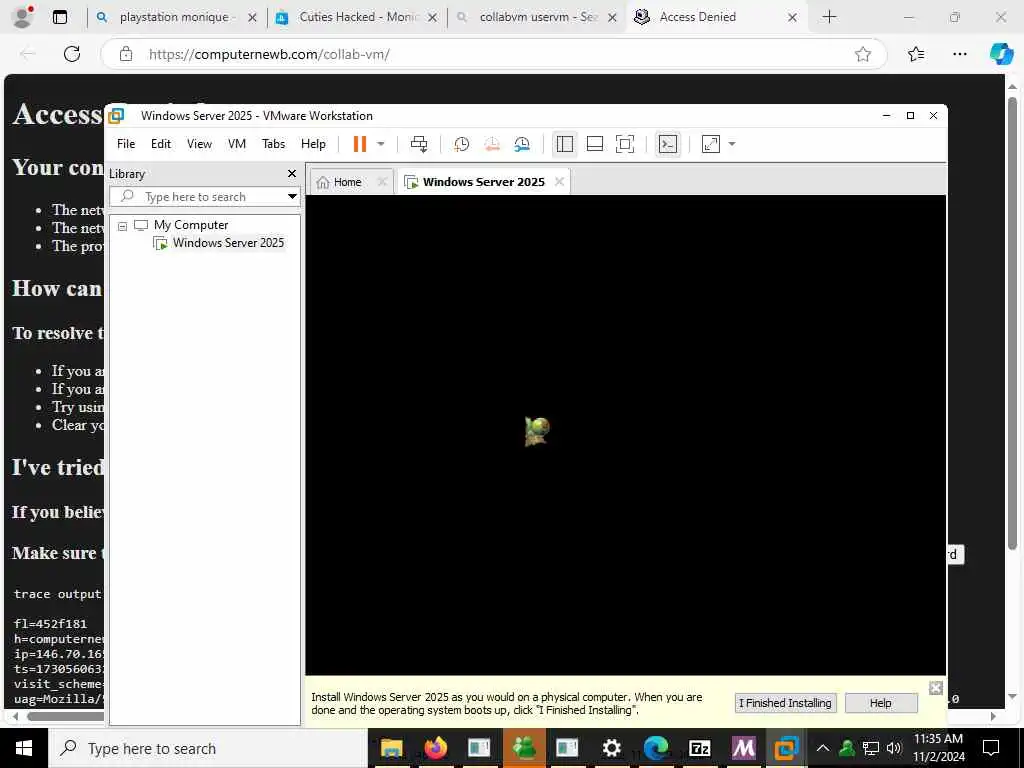The image size is (1024, 768).
Task: Open the volume control in system tray
Action: (x=894, y=748)
